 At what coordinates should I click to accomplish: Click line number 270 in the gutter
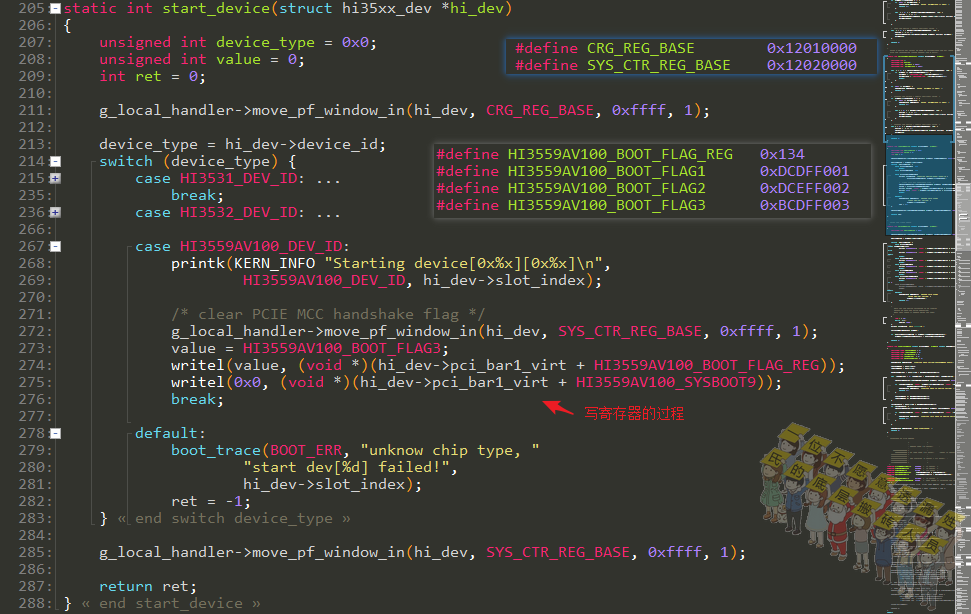(x=32, y=298)
